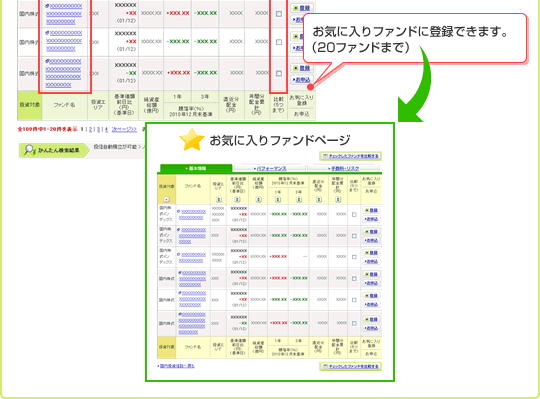This screenshot has width=540, height=399.
Task: Click the 次ページ>> link
Action: (124, 129)
